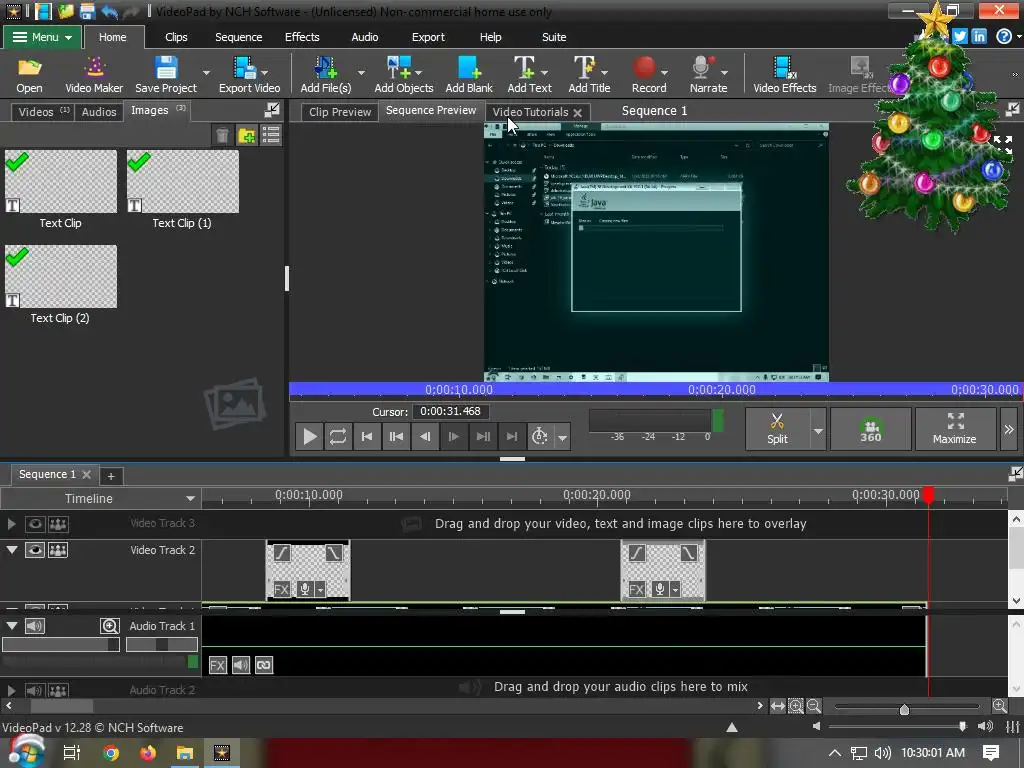The image size is (1024, 768).
Task: Click the playback speed clock icon
Action: tap(540, 436)
